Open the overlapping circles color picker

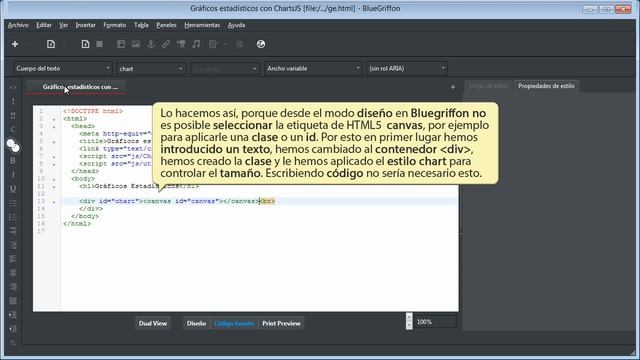coord(13,145)
